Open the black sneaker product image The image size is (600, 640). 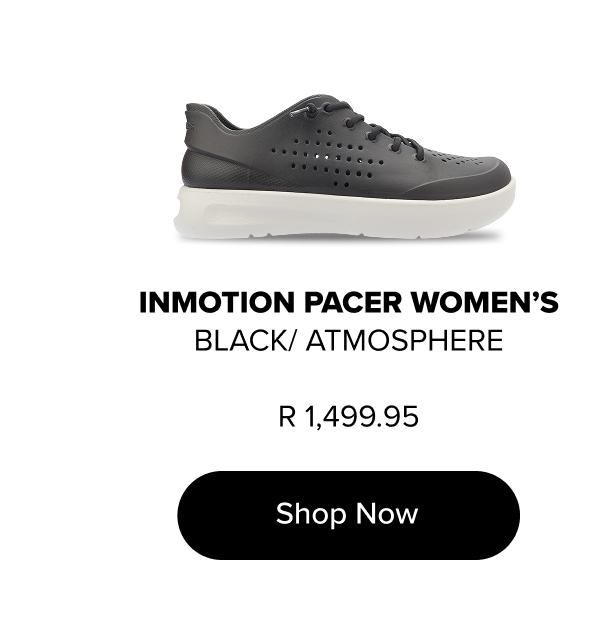tap(344, 167)
